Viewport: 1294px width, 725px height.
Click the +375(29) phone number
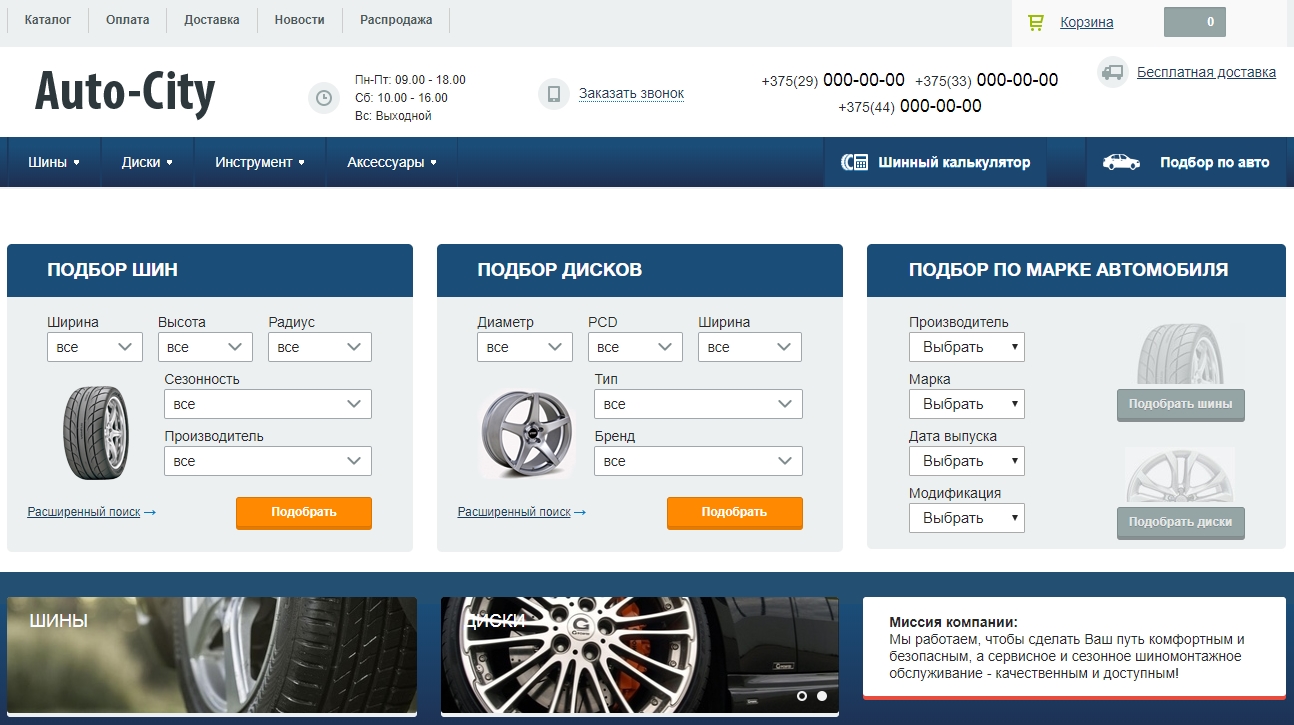[x=833, y=81]
